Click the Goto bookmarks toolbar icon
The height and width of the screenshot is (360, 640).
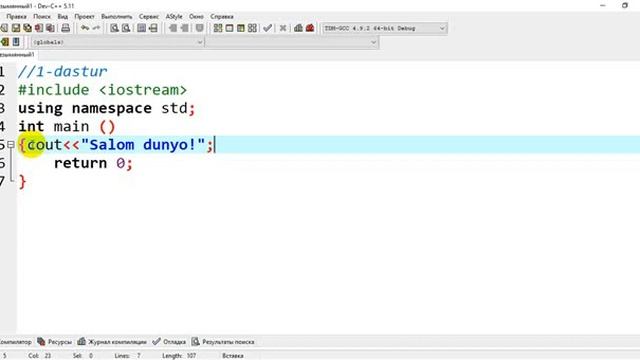200,28
